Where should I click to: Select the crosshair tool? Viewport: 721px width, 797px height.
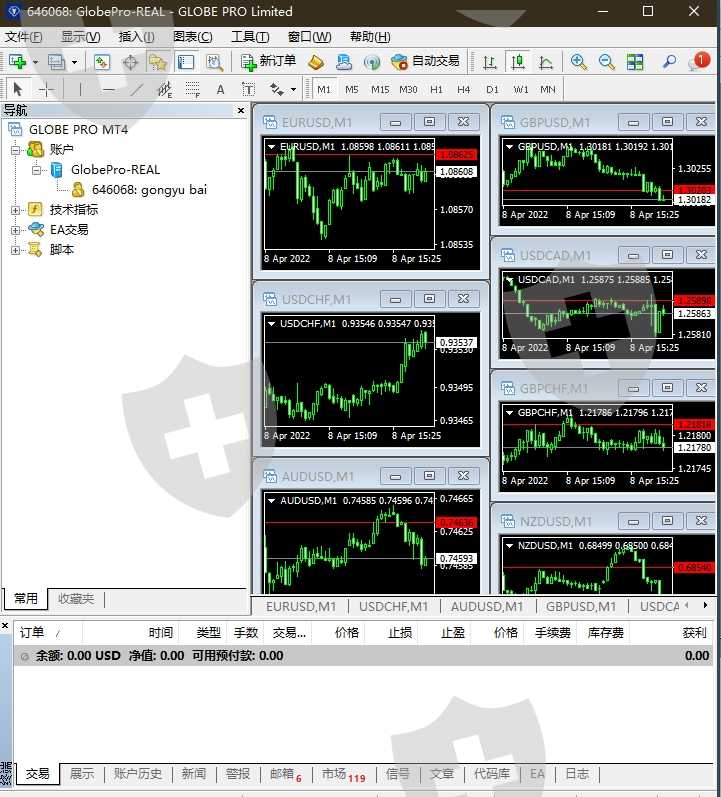click(x=46, y=89)
